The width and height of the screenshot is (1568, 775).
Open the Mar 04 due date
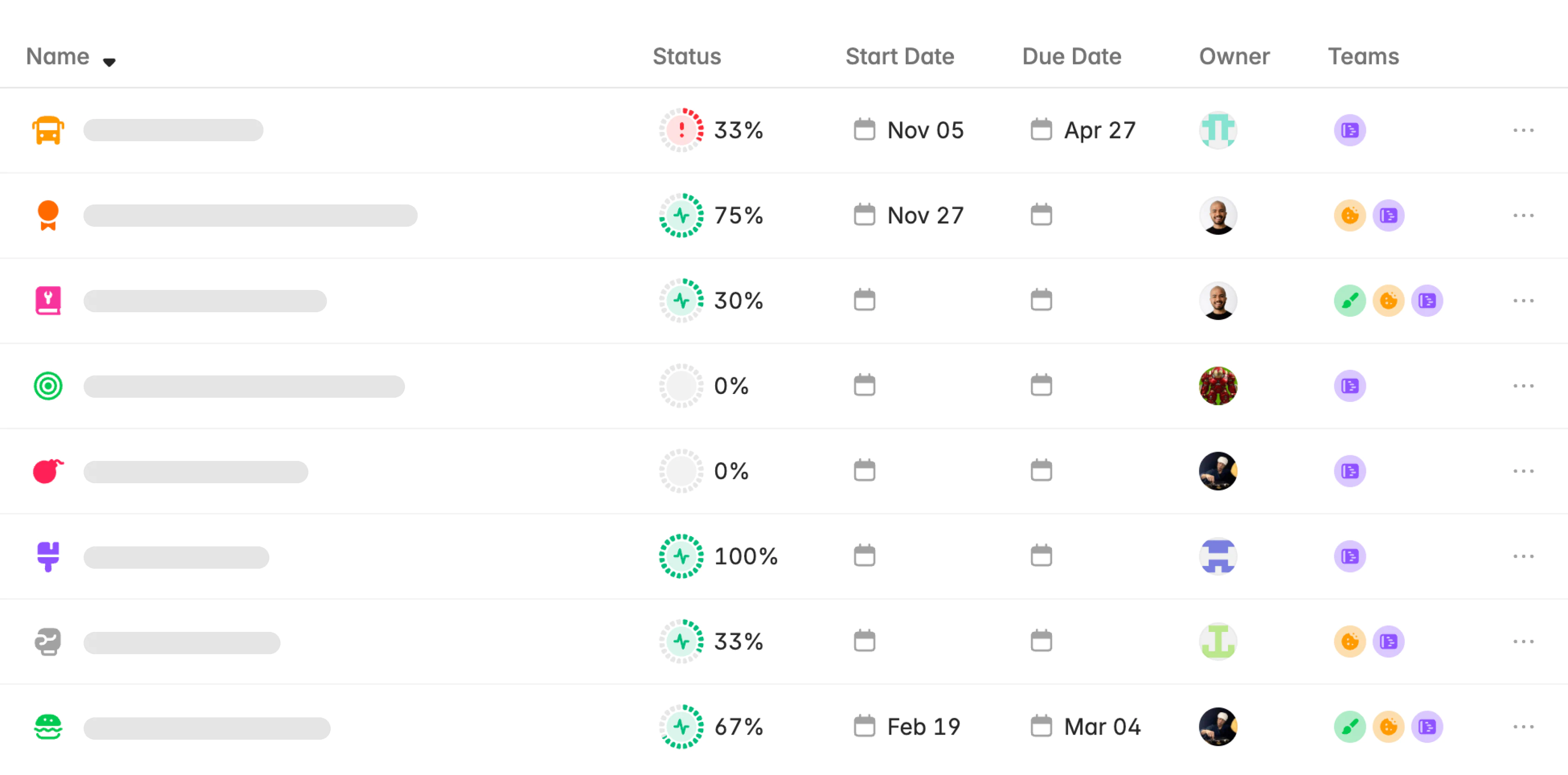pos(1085,726)
